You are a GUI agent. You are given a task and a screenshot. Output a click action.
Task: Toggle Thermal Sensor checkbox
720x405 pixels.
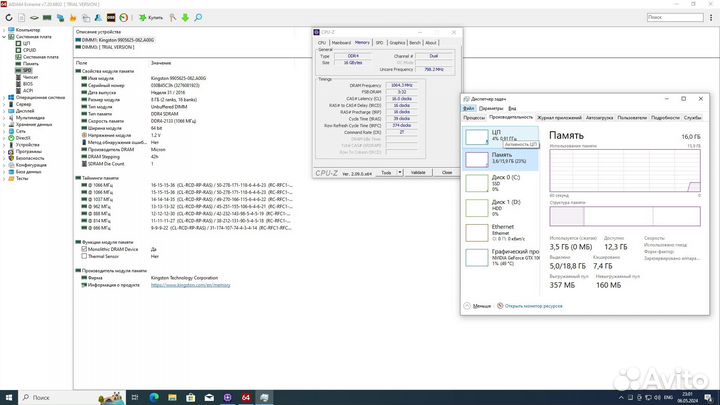point(84,256)
